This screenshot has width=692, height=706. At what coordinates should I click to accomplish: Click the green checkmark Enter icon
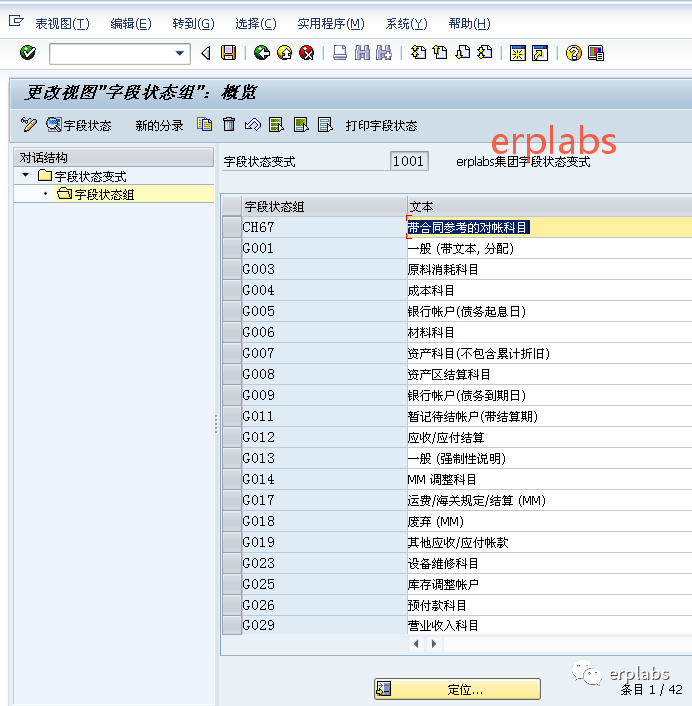28,53
